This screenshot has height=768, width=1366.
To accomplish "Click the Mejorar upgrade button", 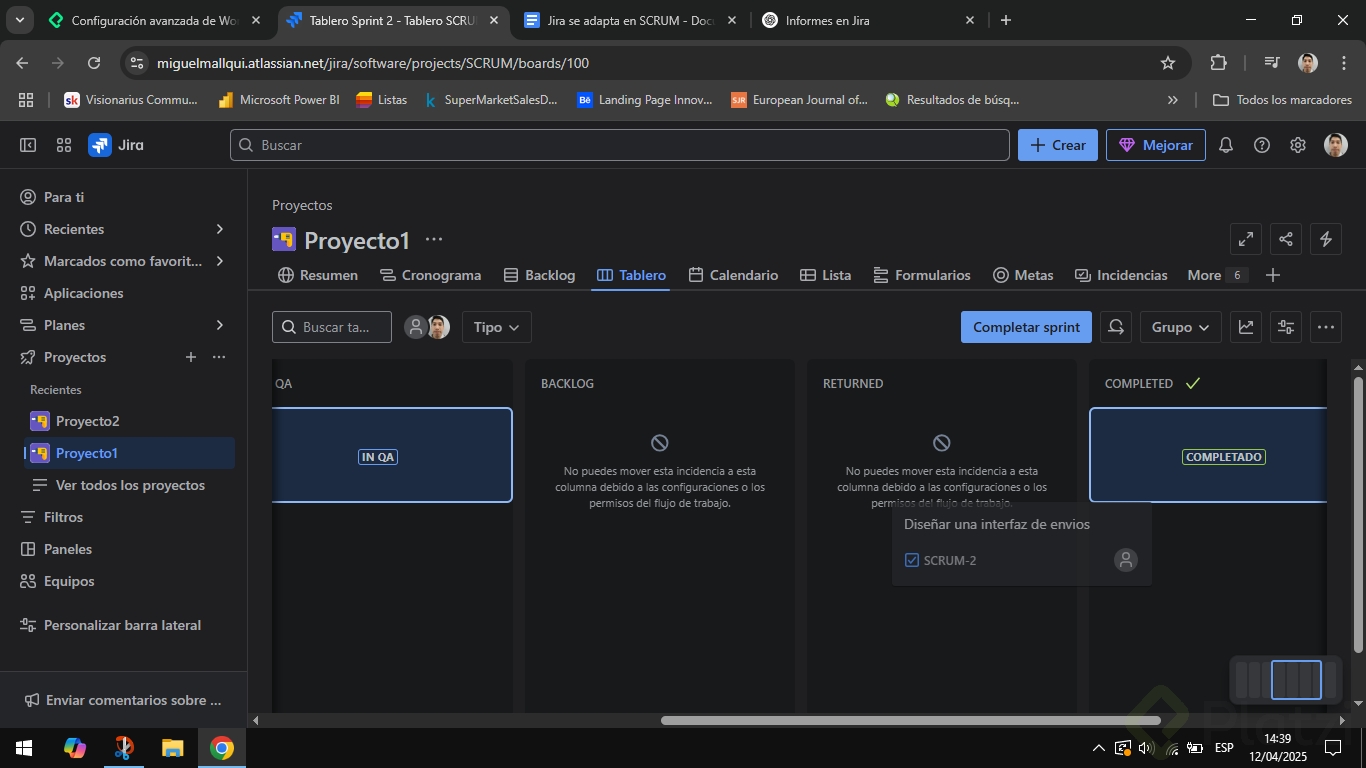I will click(1155, 145).
